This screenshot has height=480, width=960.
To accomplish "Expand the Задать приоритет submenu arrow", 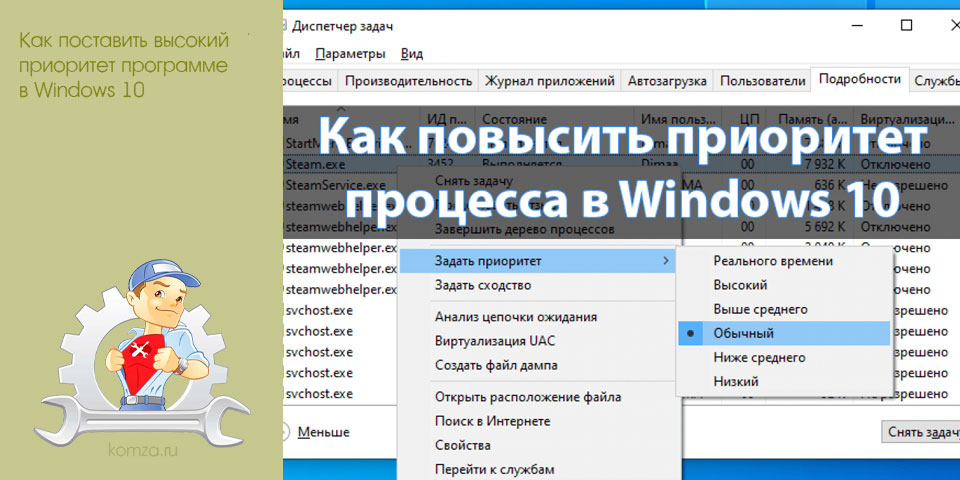I will pyautogui.click(x=666, y=261).
